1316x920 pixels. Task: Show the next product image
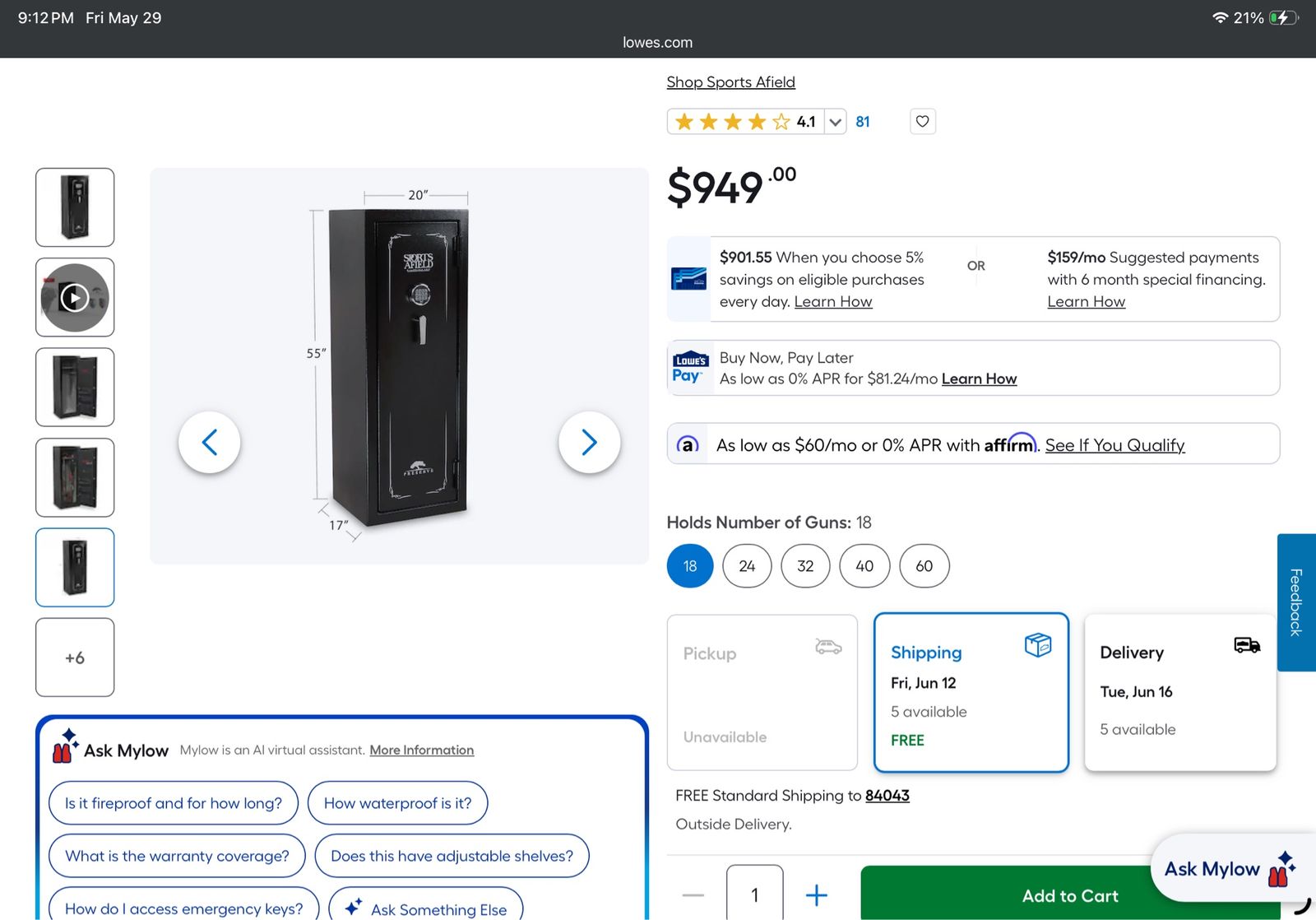(589, 442)
